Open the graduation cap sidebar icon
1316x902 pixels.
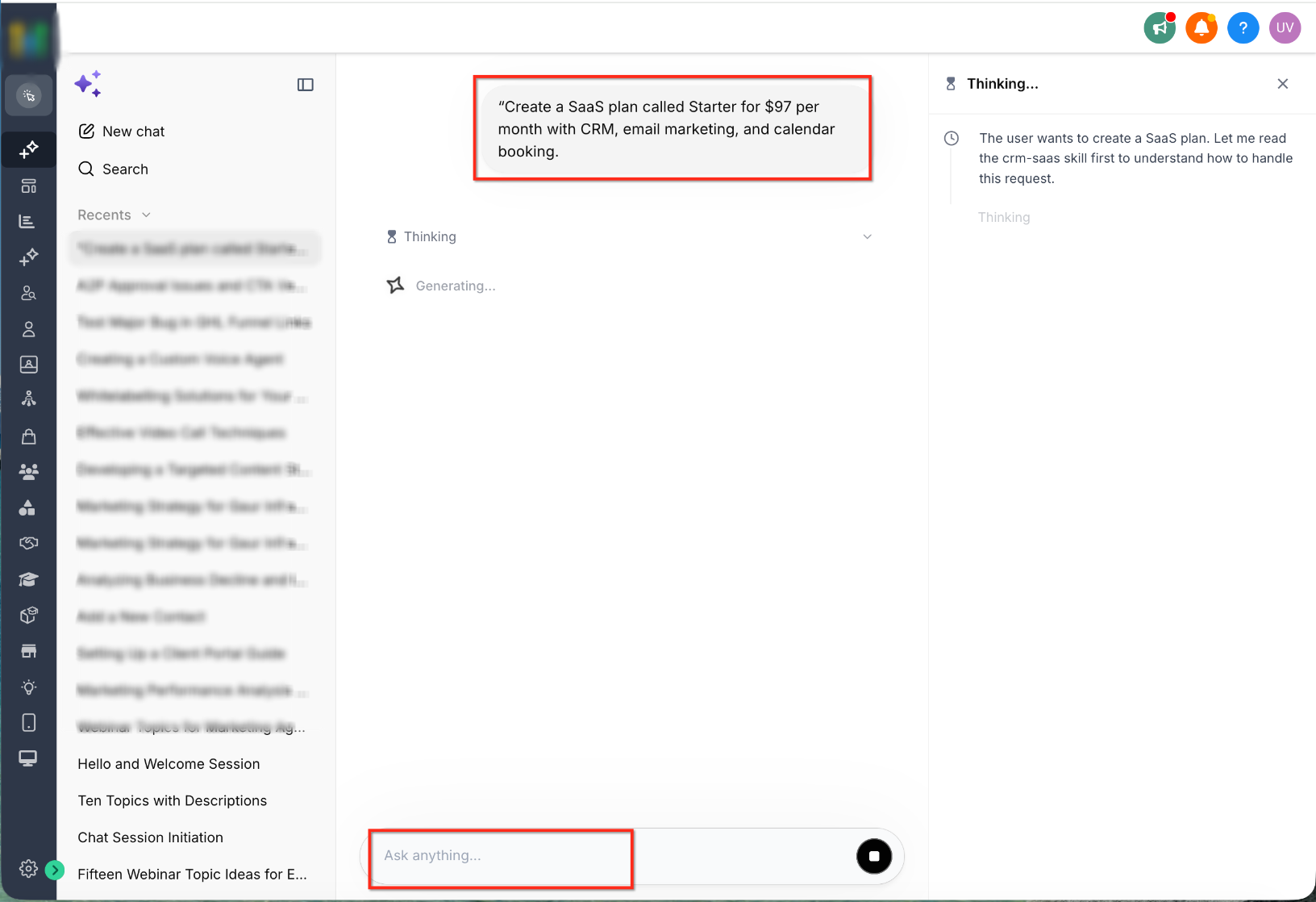tap(29, 579)
